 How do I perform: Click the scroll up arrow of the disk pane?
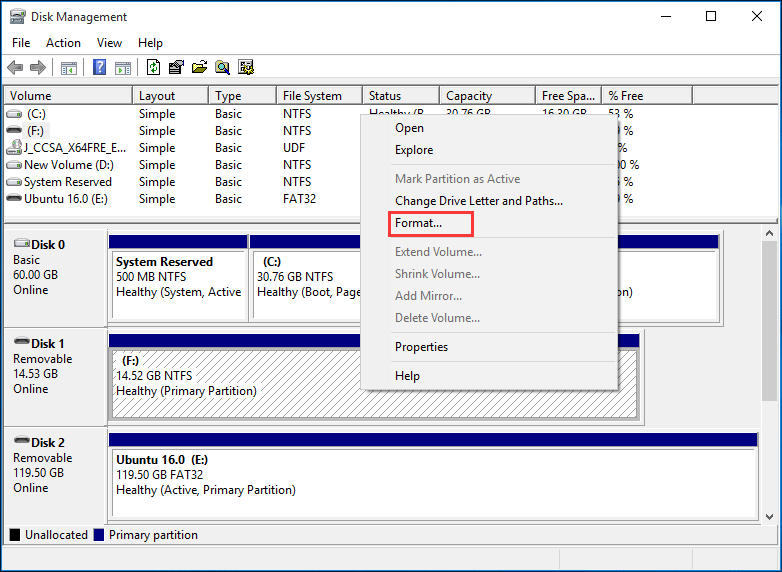769,233
